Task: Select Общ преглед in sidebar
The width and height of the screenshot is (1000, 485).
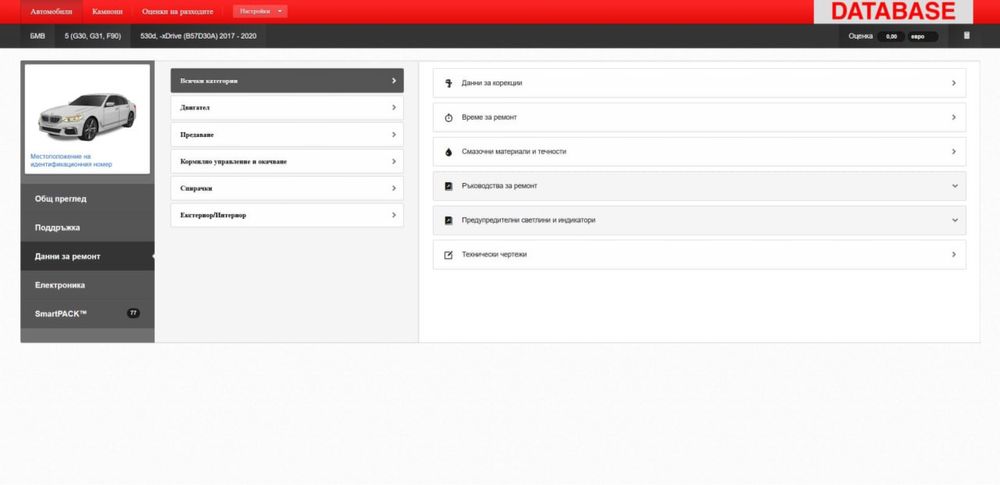Action: pyautogui.click(x=87, y=199)
